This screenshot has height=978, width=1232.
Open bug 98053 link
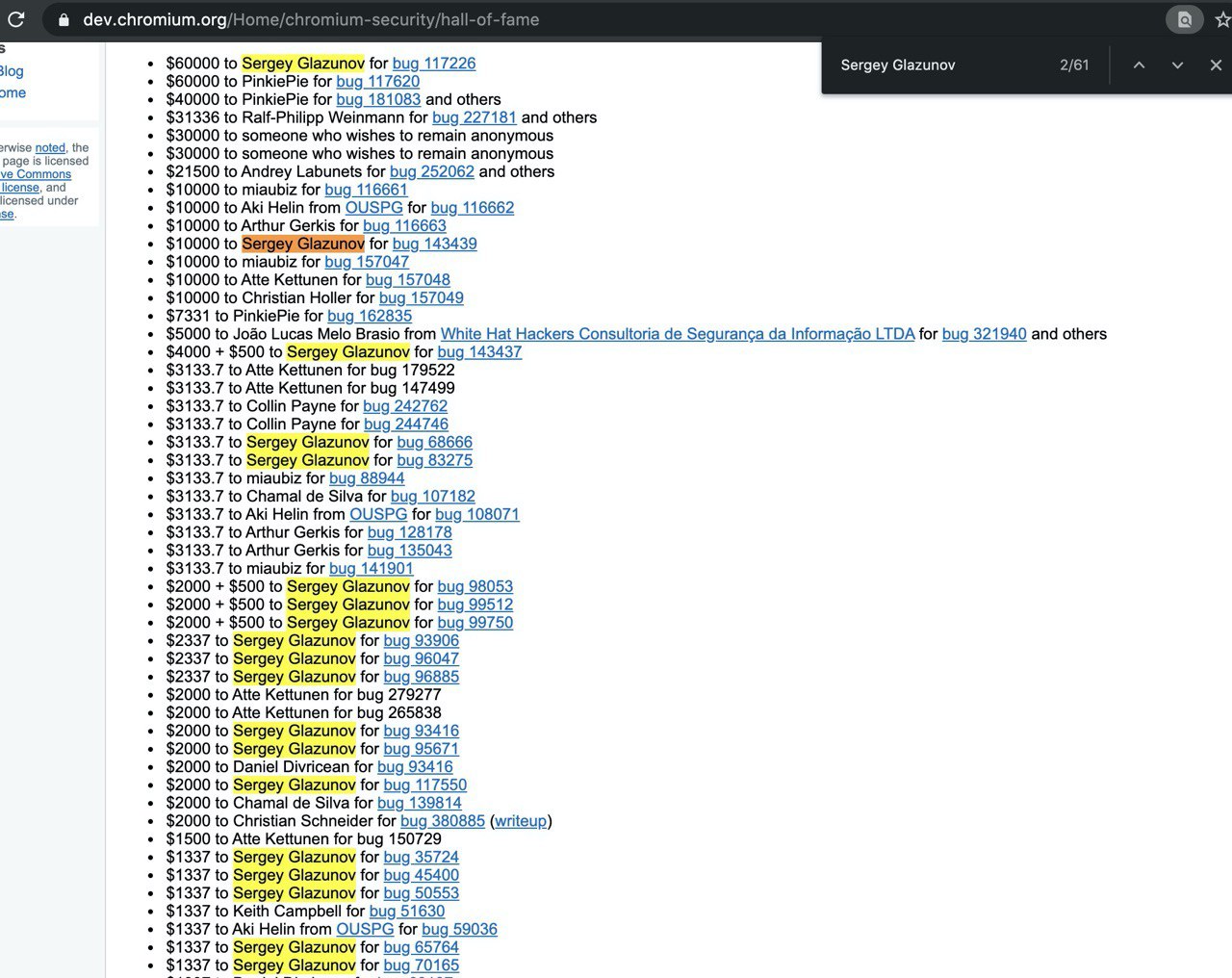coord(475,587)
